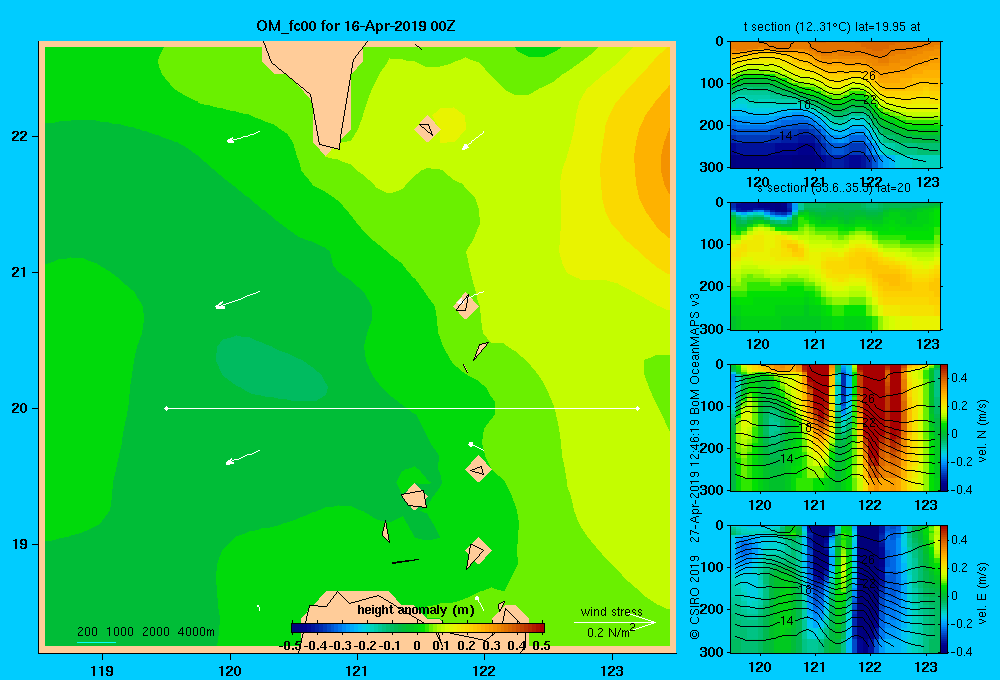Open the temperature section plot
The image size is (1000, 680).
835,105
